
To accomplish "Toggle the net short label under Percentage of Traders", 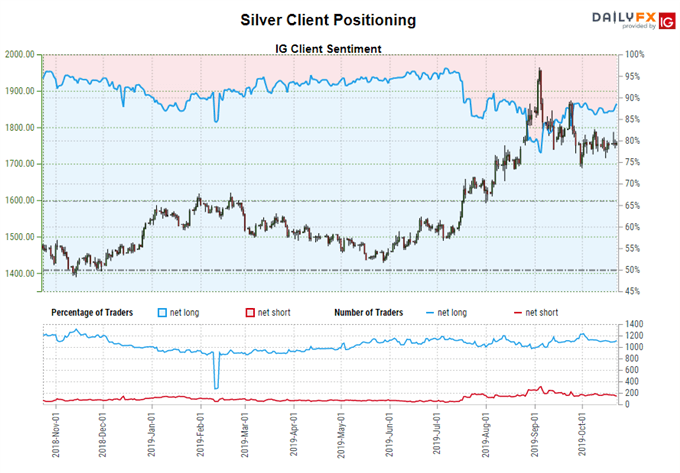I will (275, 312).
